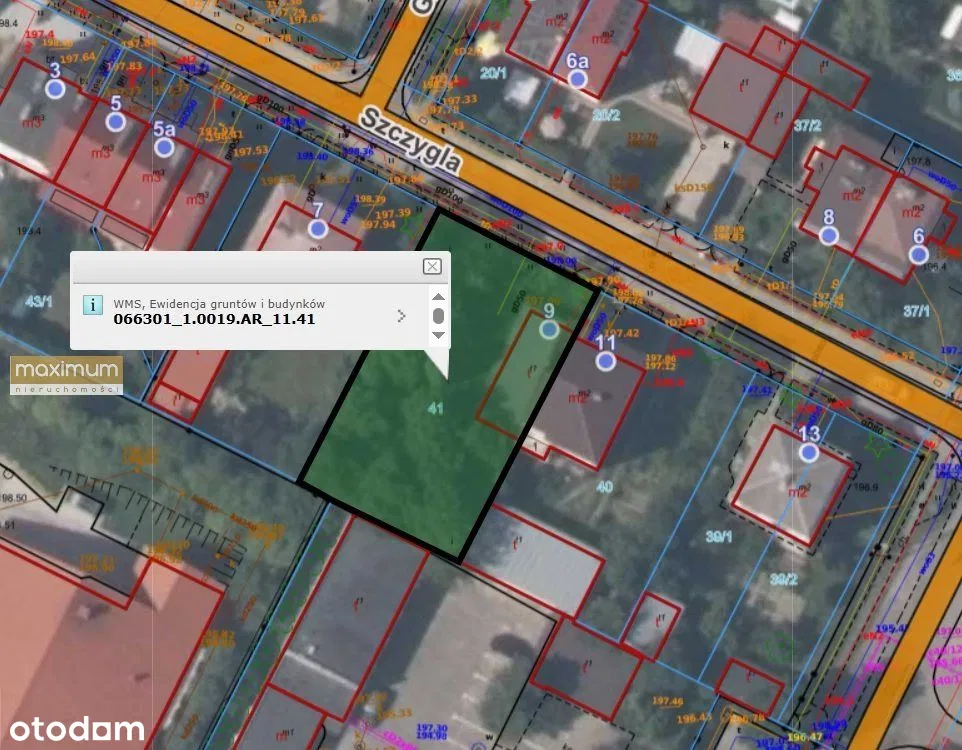Image resolution: width=962 pixels, height=750 pixels.
Task: Click parcel ID 066301_1.0019.AR_11.41 text
Action: 214,320
